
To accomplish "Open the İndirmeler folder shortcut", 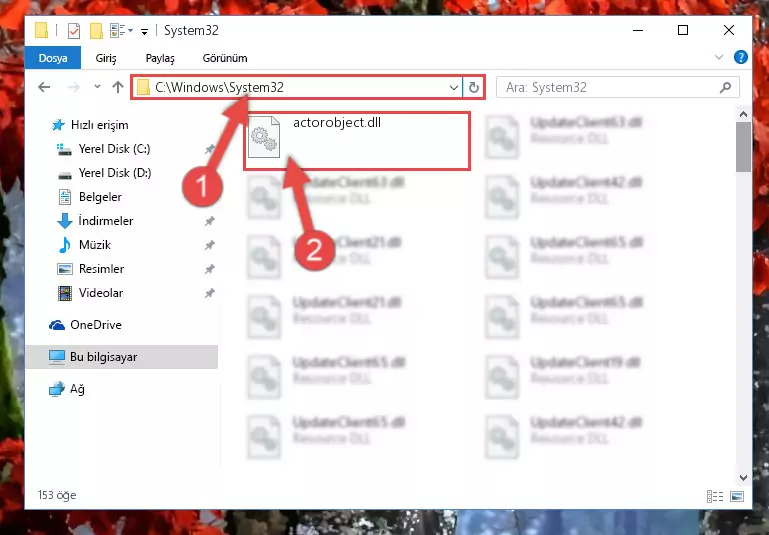I will click(x=96, y=221).
